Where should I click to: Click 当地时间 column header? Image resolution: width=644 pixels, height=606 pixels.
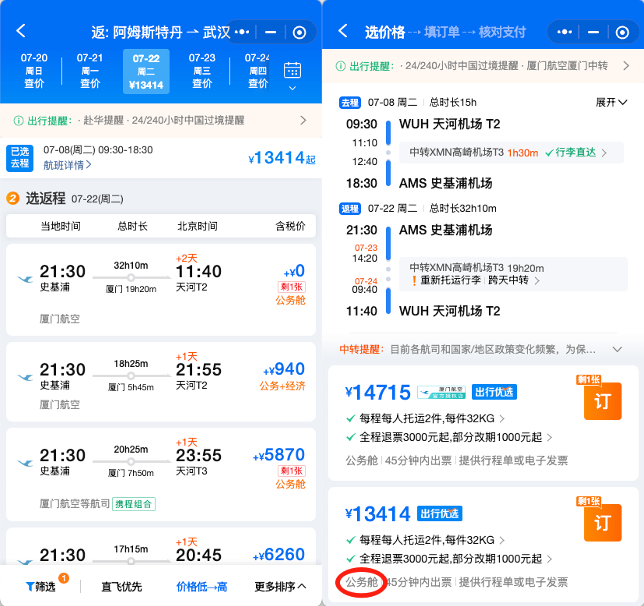point(60,226)
